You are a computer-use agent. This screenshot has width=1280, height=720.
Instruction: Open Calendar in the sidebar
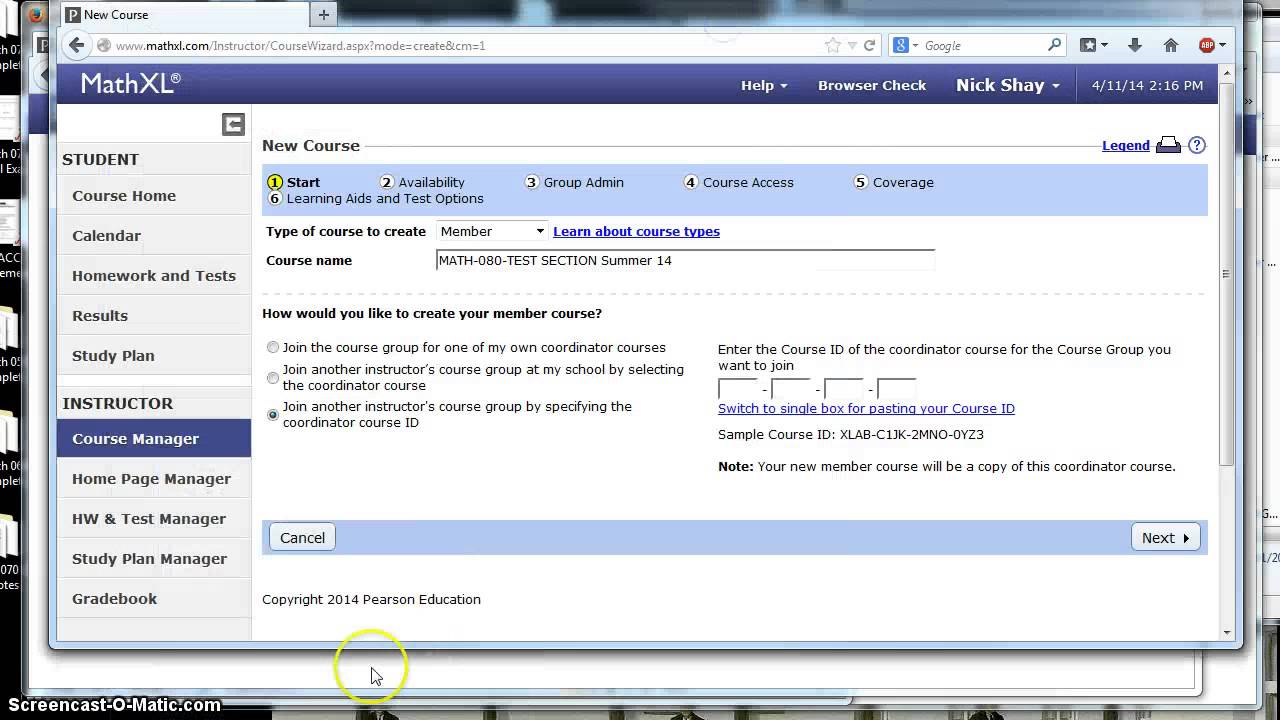(154, 236)
